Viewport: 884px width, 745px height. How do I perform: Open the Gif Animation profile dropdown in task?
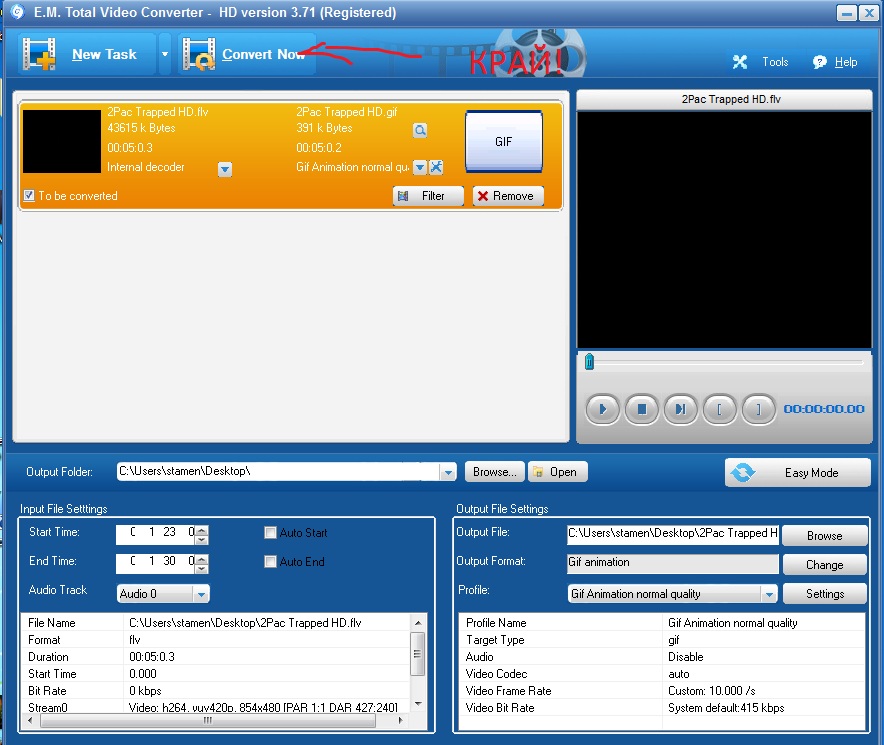419,167
